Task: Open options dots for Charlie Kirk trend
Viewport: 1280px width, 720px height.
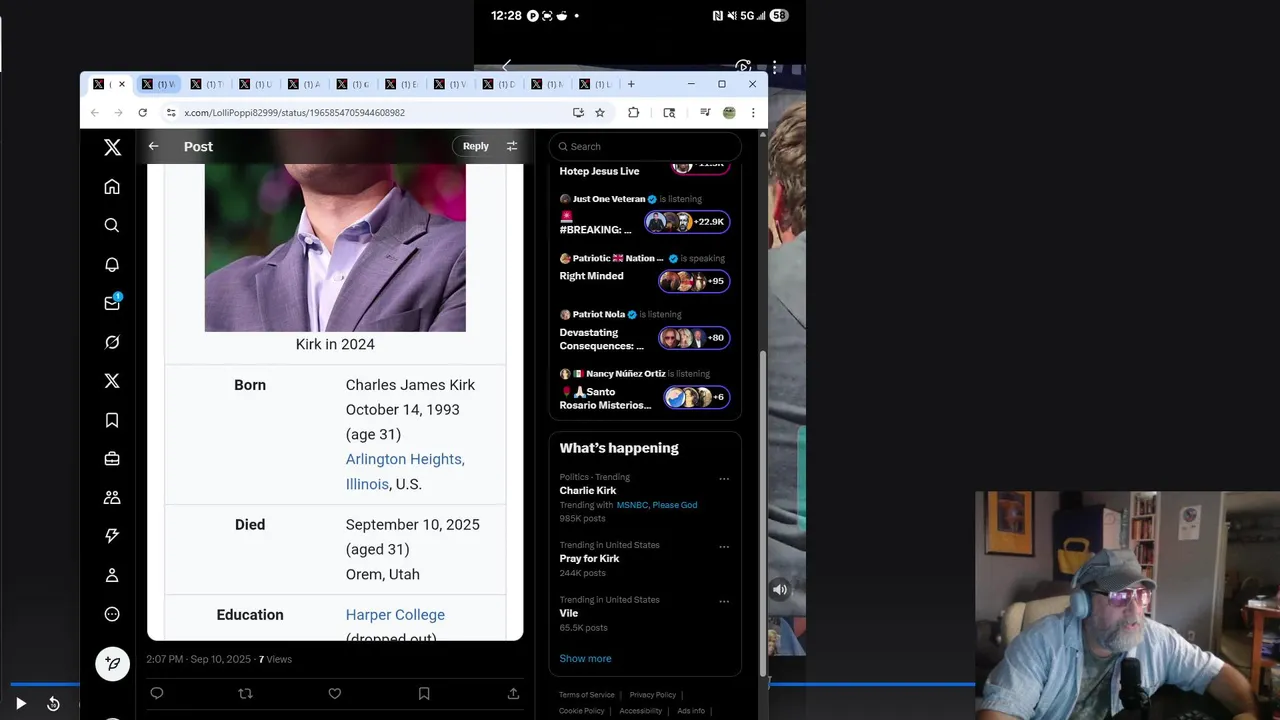Action: 724,479
